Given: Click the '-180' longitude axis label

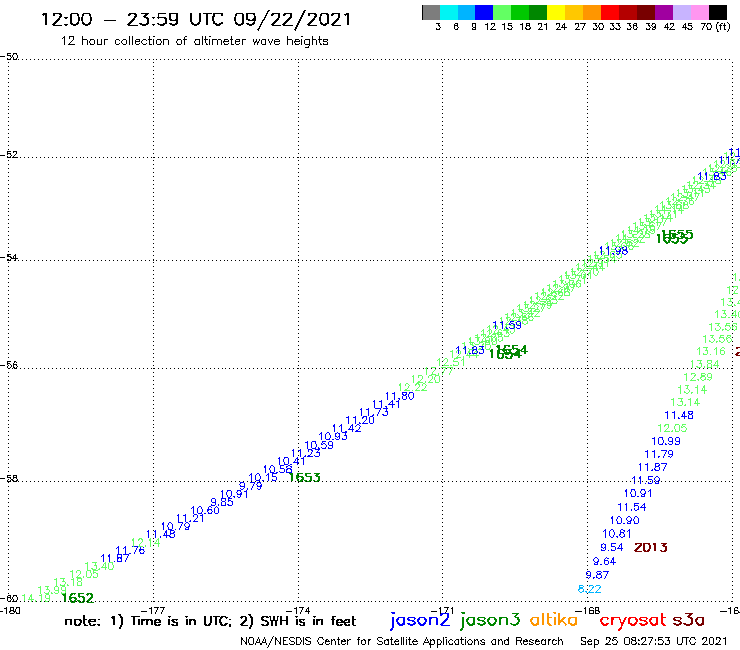Looking at the screenshot, I should pos(10,610).
